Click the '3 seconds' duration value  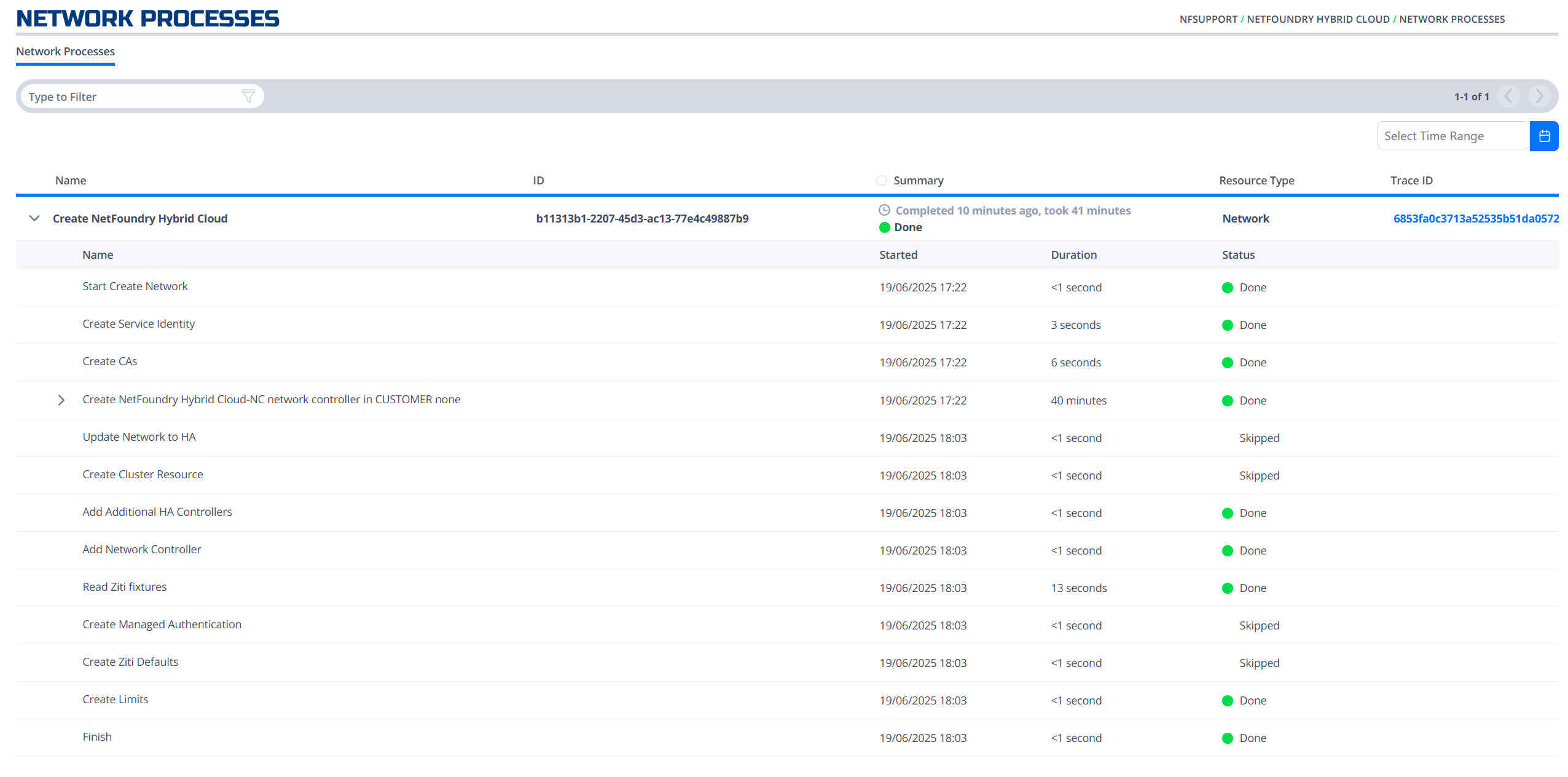click(1075, 325)
